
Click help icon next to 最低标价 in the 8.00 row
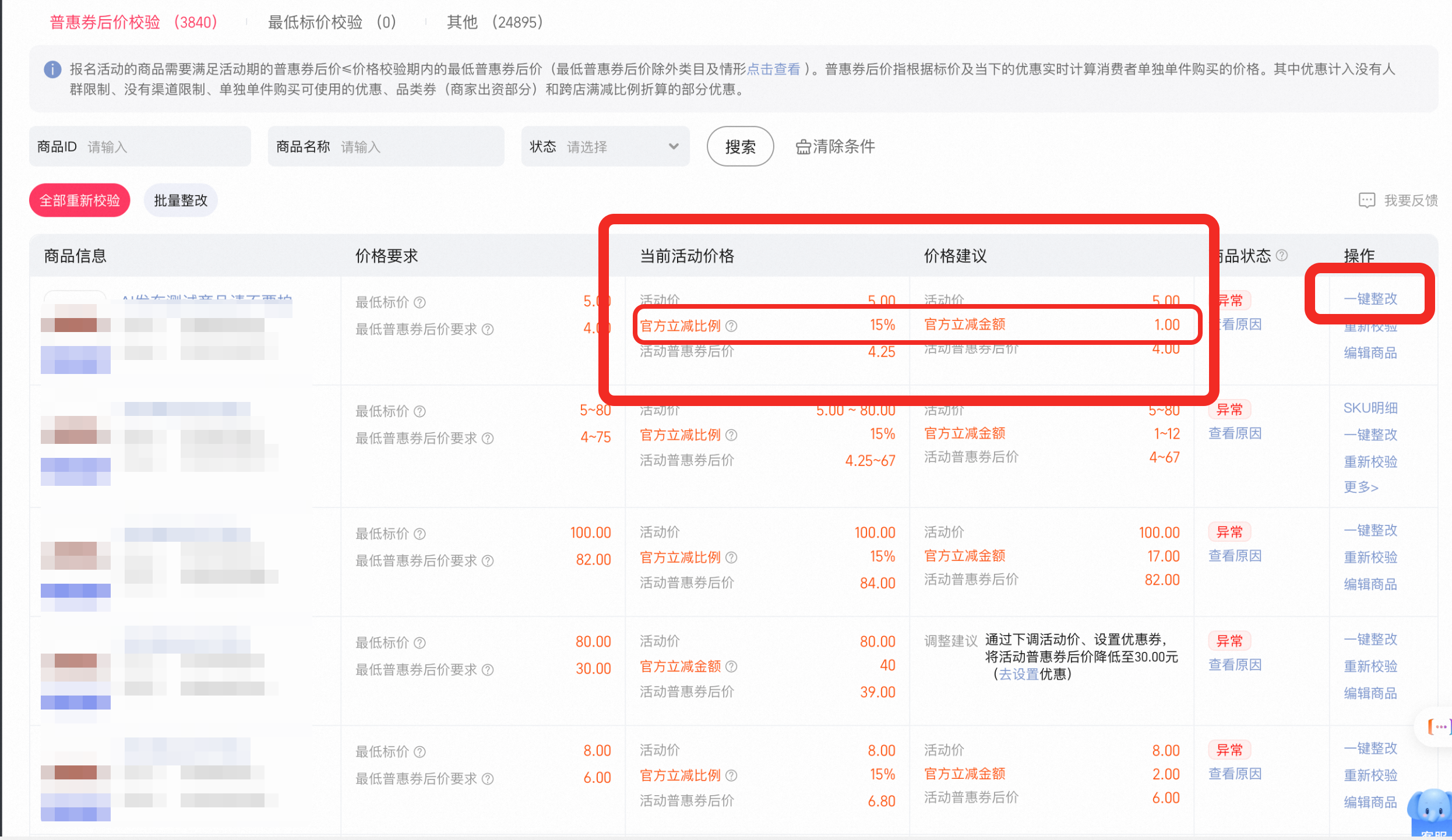coord(420,751)
